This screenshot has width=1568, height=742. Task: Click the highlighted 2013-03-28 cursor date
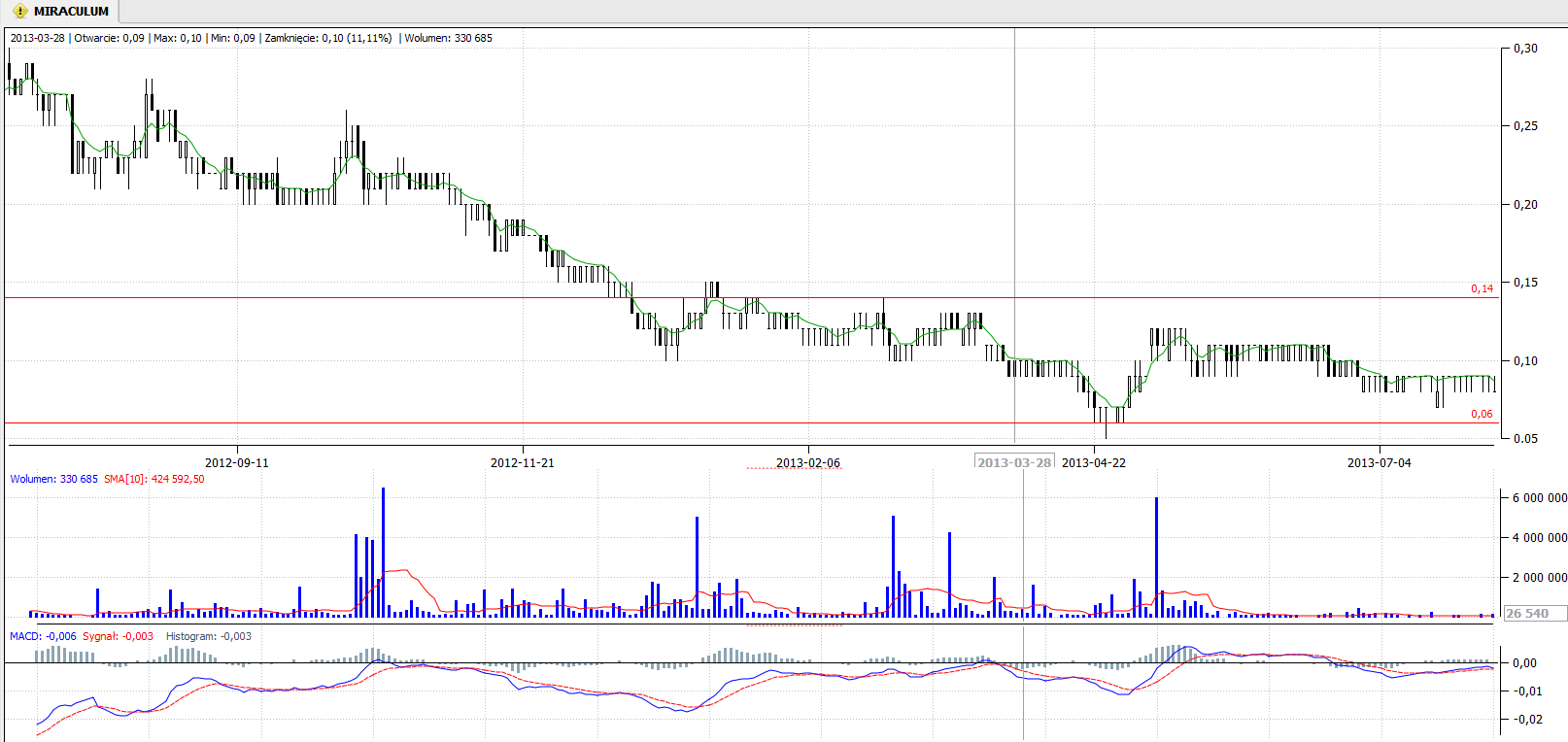[1014, 462]
